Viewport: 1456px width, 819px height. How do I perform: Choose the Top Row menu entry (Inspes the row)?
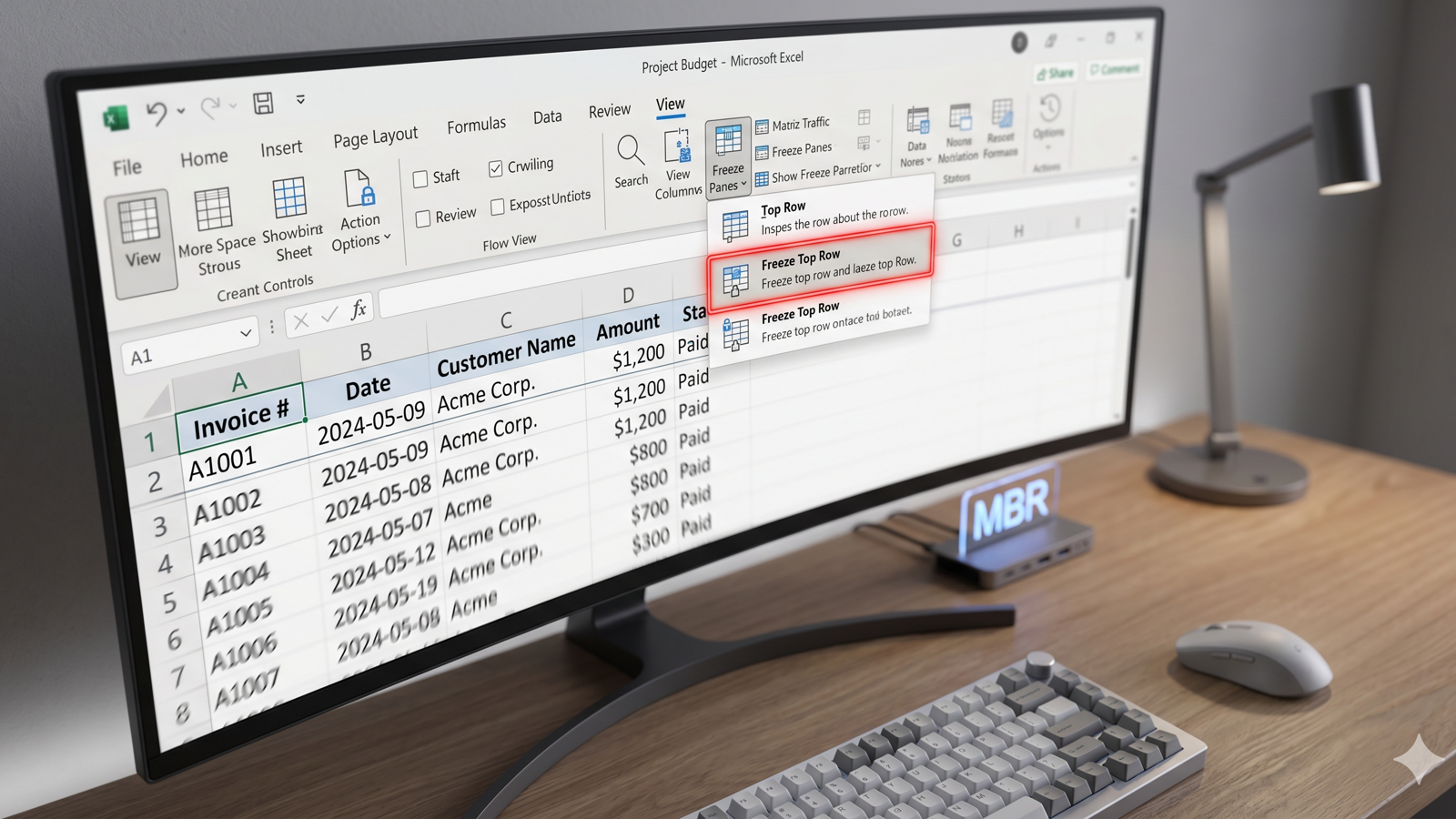pos(821,217)
